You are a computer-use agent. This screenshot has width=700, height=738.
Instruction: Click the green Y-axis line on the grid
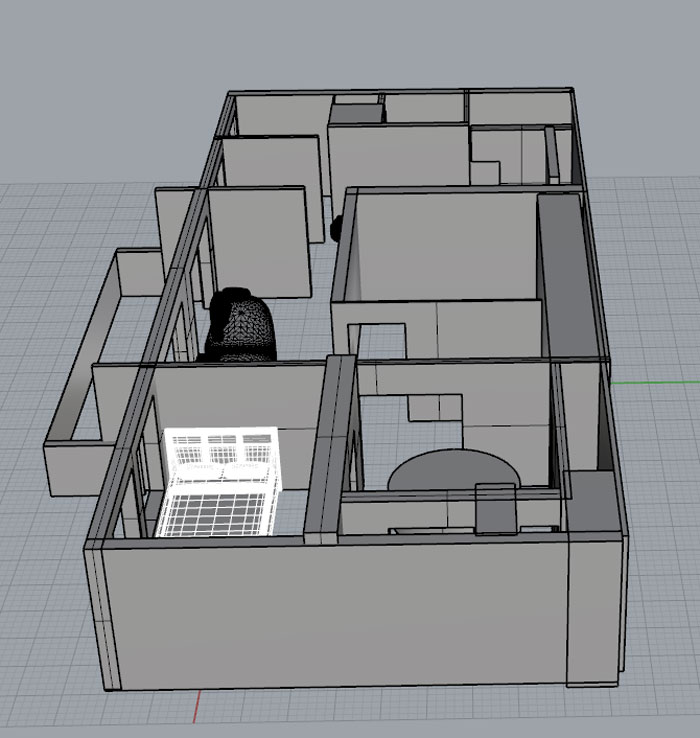(655, 382)
